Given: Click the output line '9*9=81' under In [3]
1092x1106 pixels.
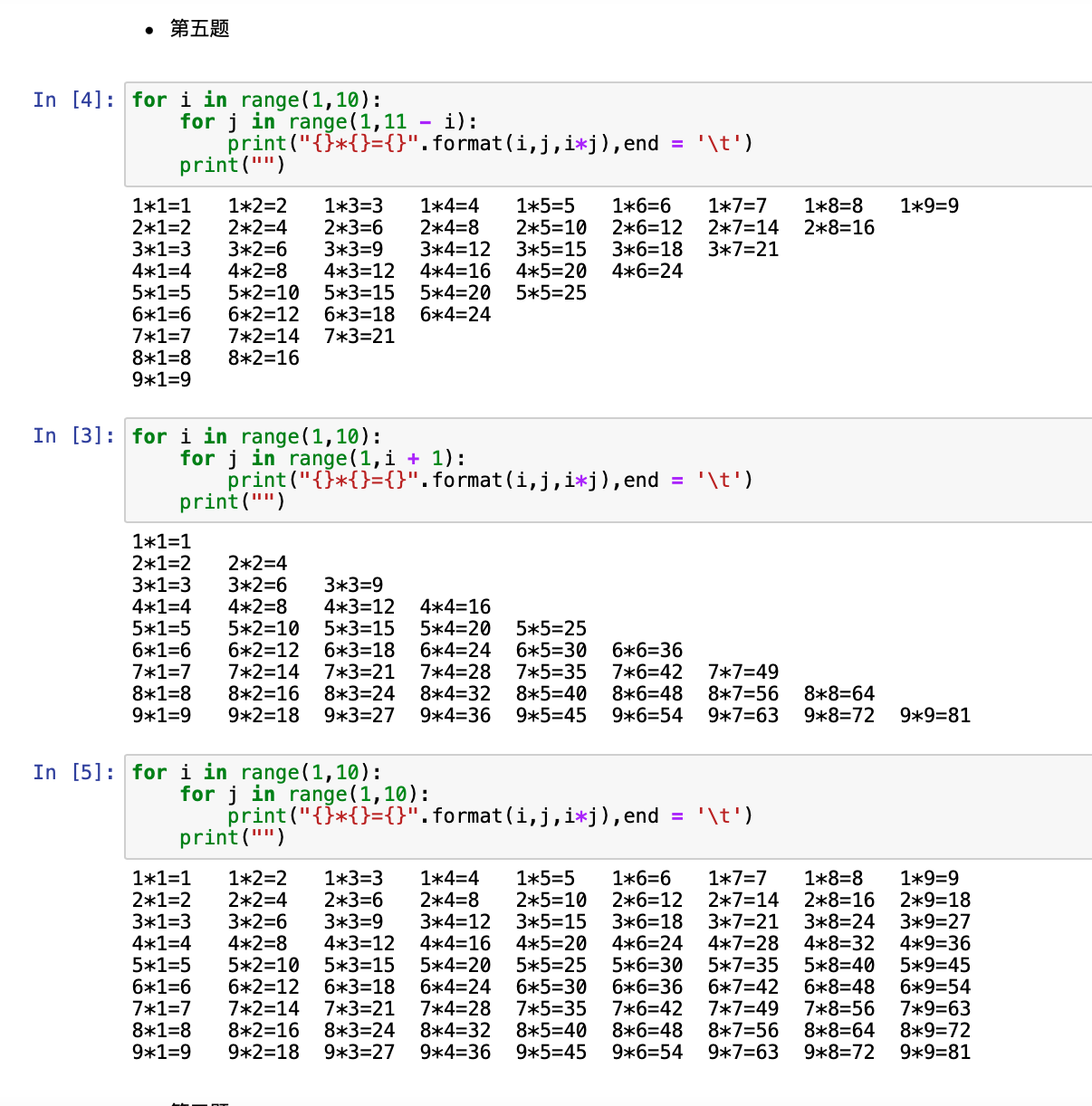Looking at the screenshot, I should pos(934,715).
